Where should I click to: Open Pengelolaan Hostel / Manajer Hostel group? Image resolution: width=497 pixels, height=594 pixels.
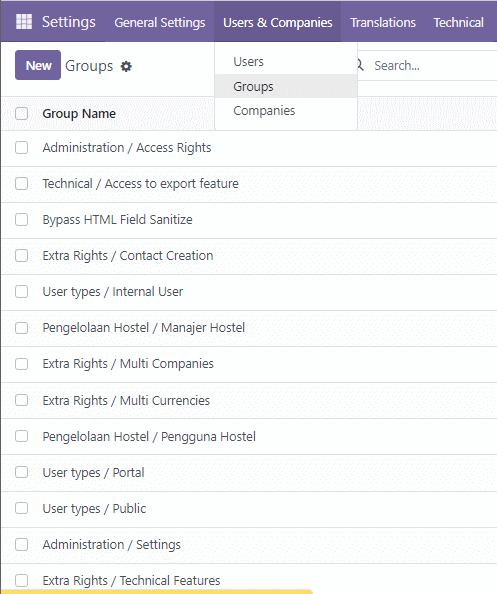[144, 328]
